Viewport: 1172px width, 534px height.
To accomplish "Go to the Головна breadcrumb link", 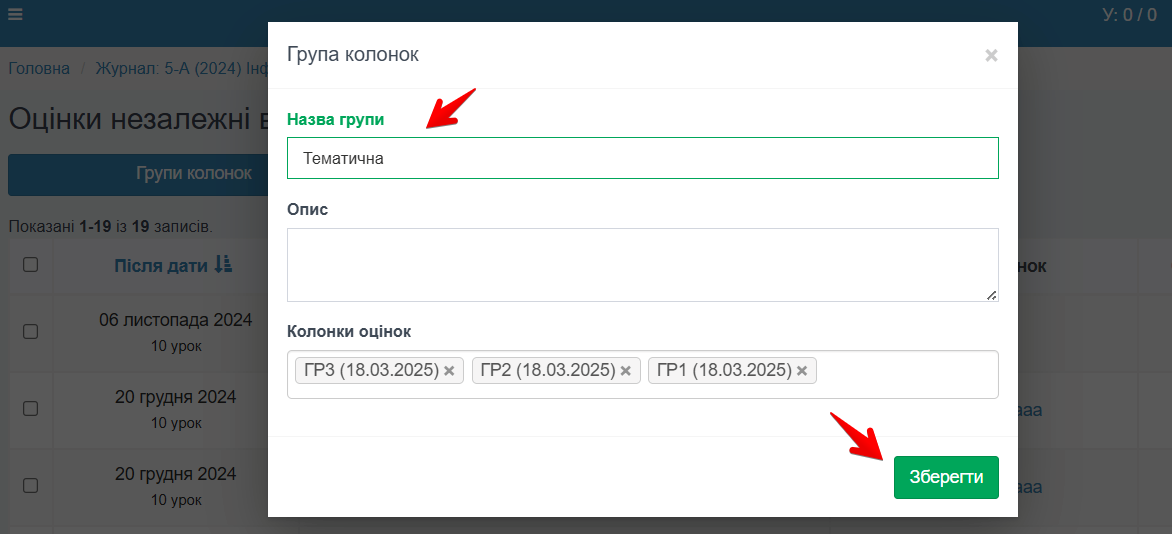I will pyautogui.click(x=39, y=69).
